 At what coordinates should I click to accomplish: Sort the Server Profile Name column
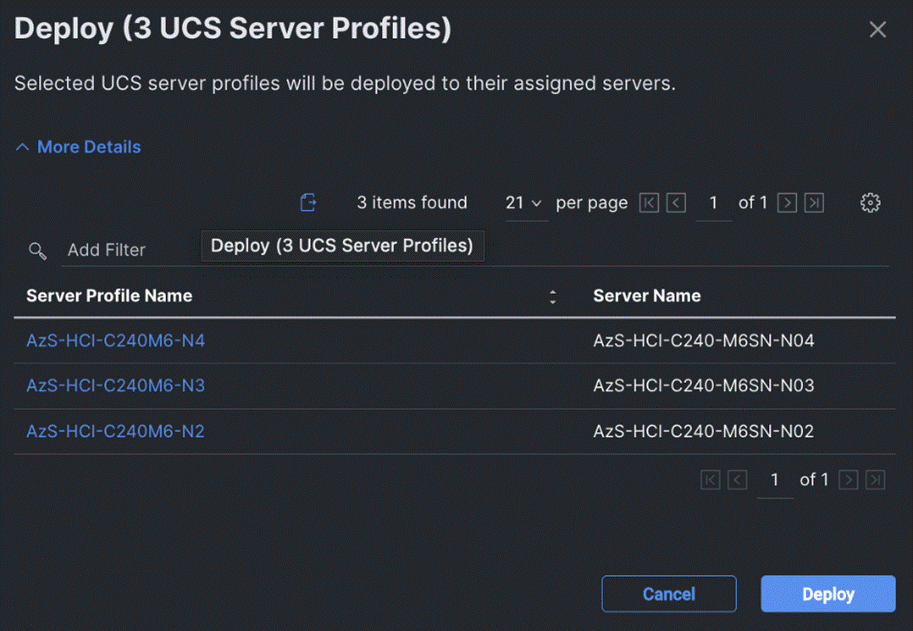coord(553,296)
